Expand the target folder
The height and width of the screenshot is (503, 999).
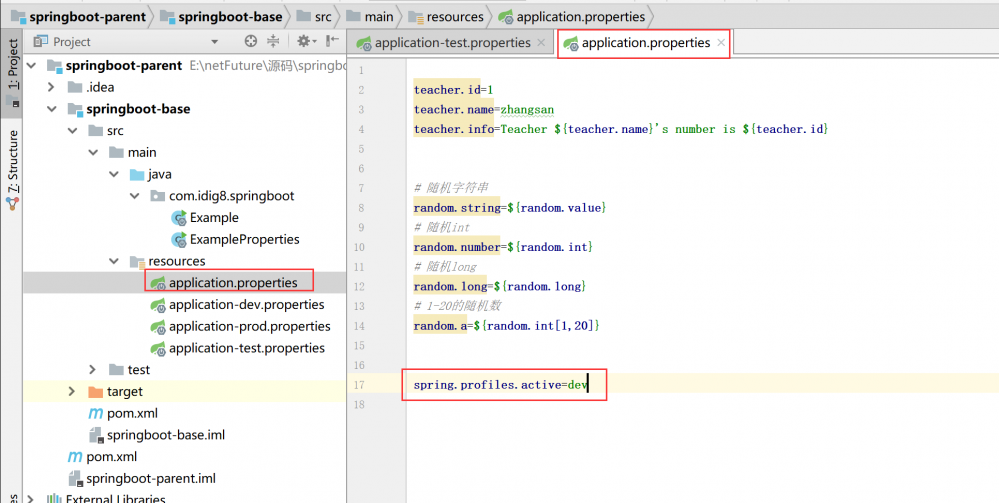point(72,392)
